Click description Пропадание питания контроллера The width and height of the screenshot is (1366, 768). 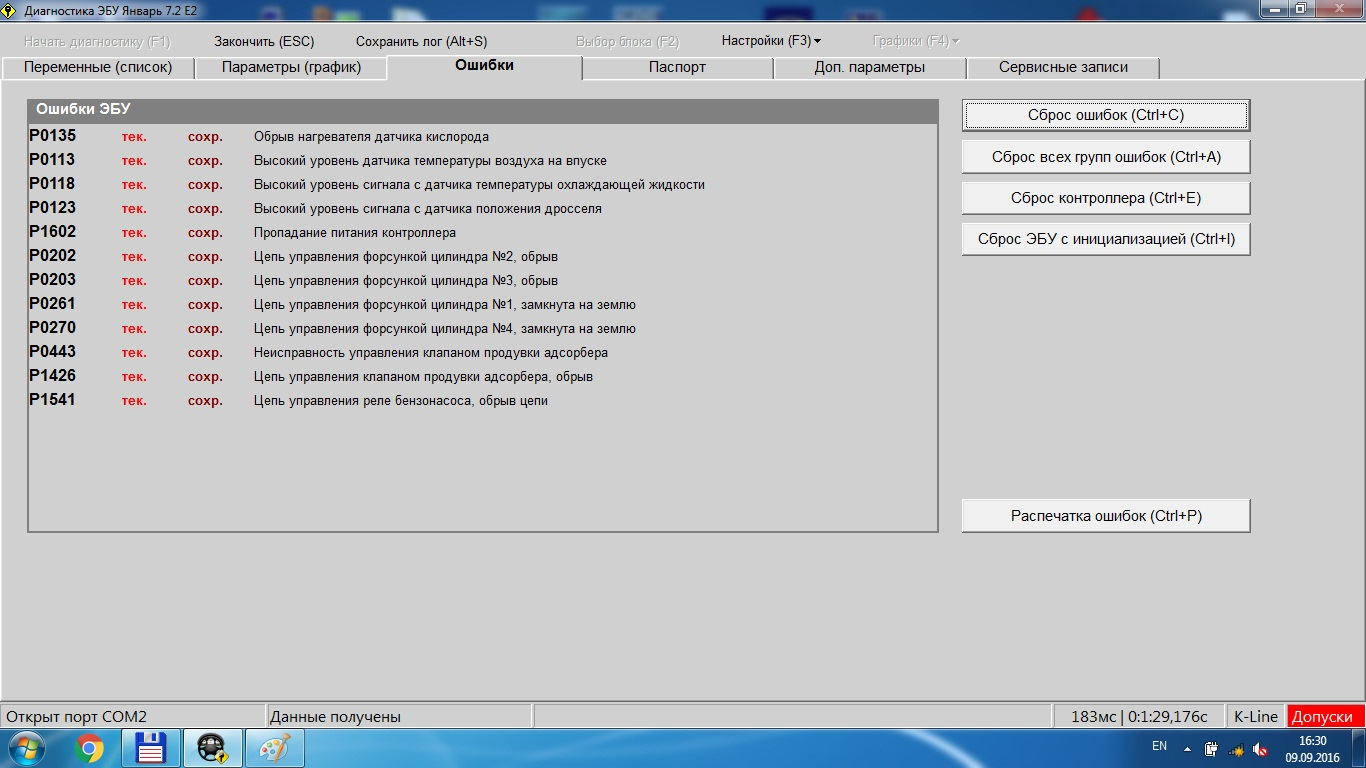coord(355,233)
